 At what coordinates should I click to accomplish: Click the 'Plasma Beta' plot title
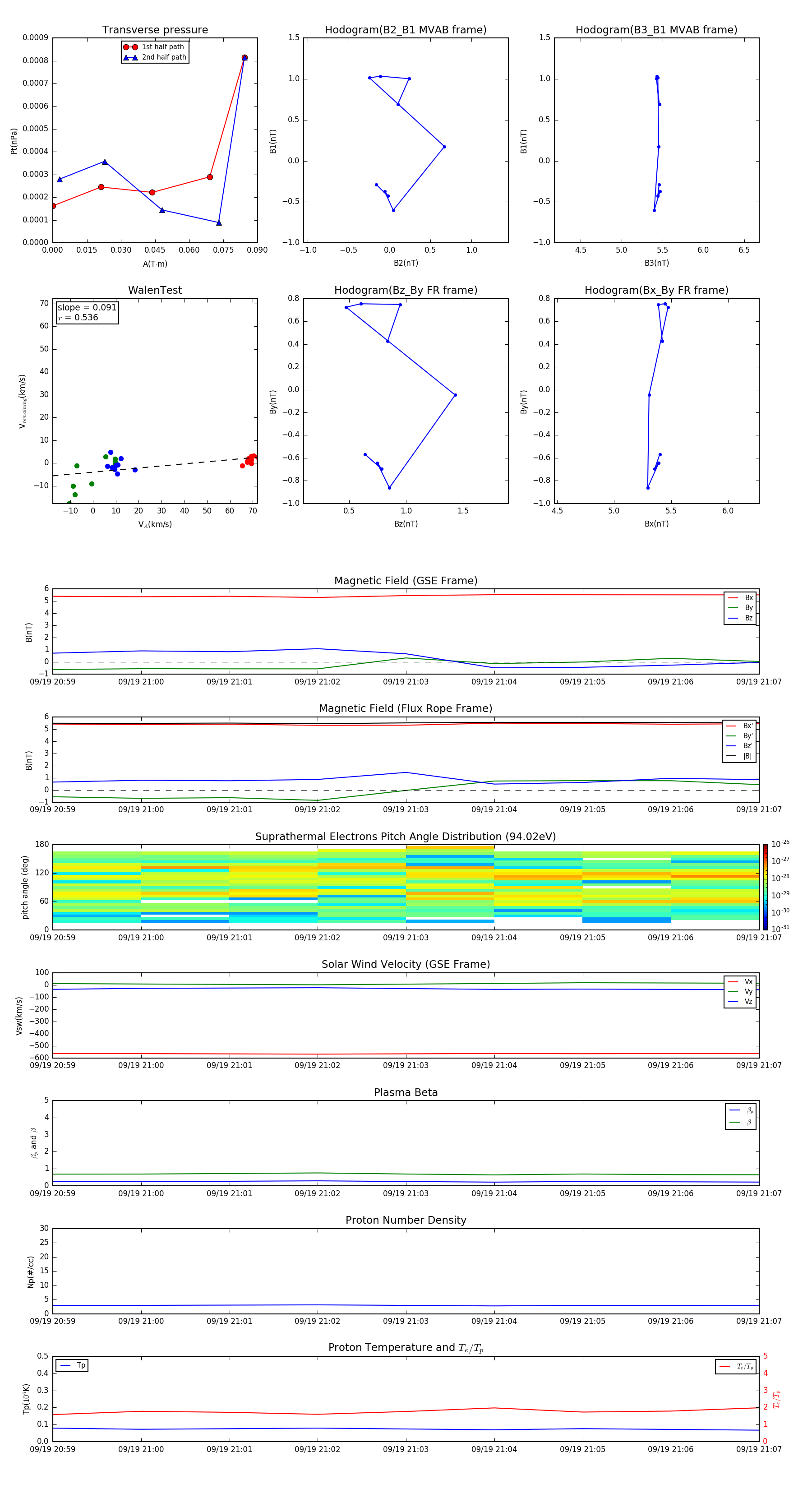[406, 1093]
